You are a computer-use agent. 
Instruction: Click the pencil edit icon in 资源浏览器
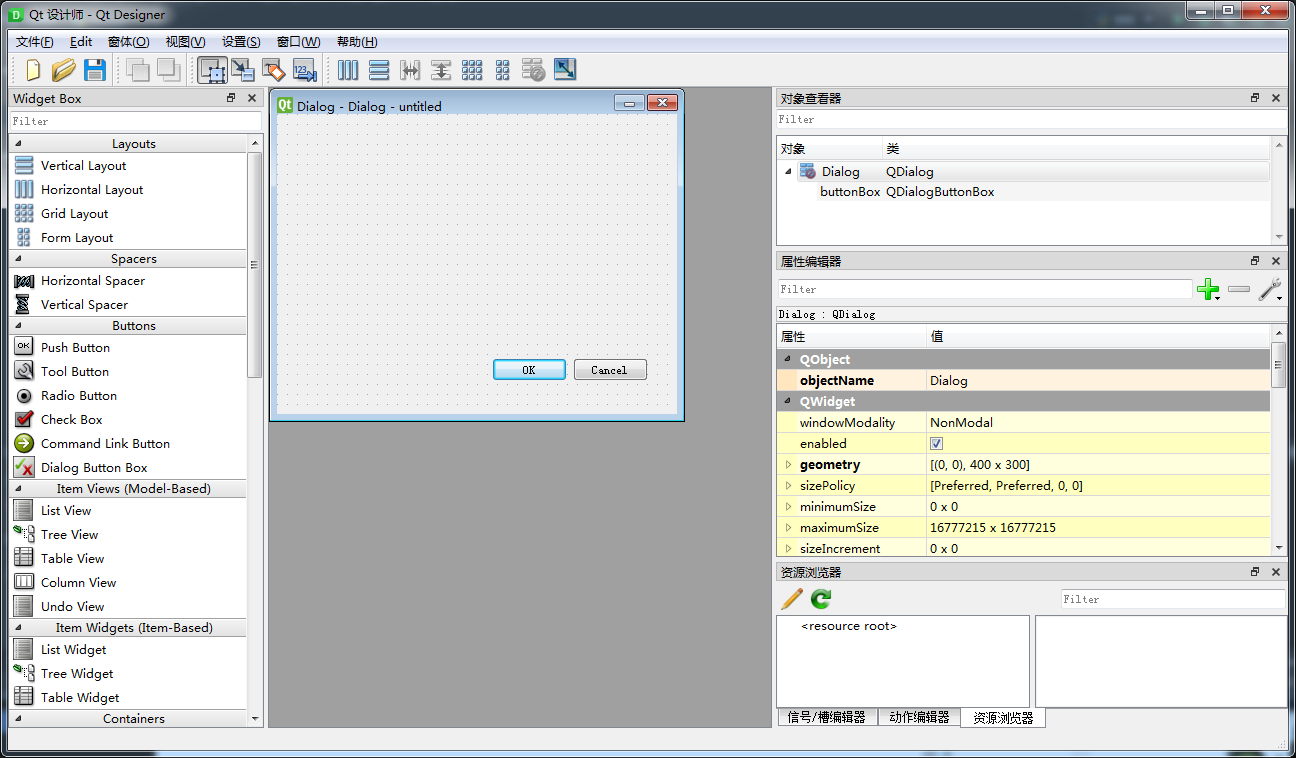[791, 598]
